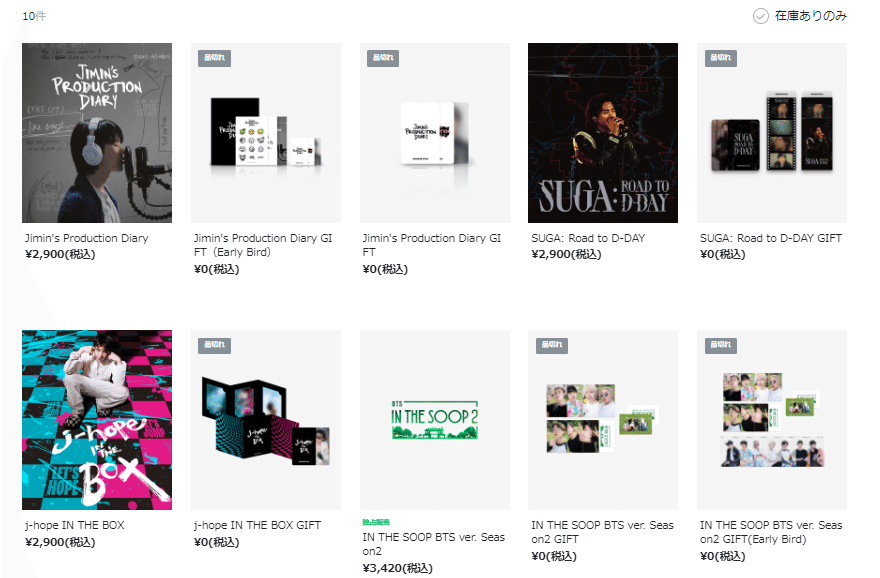
Task: Open Jimin's Production Diary GIFT Early Bird image
Action: (x=266, y=133)
